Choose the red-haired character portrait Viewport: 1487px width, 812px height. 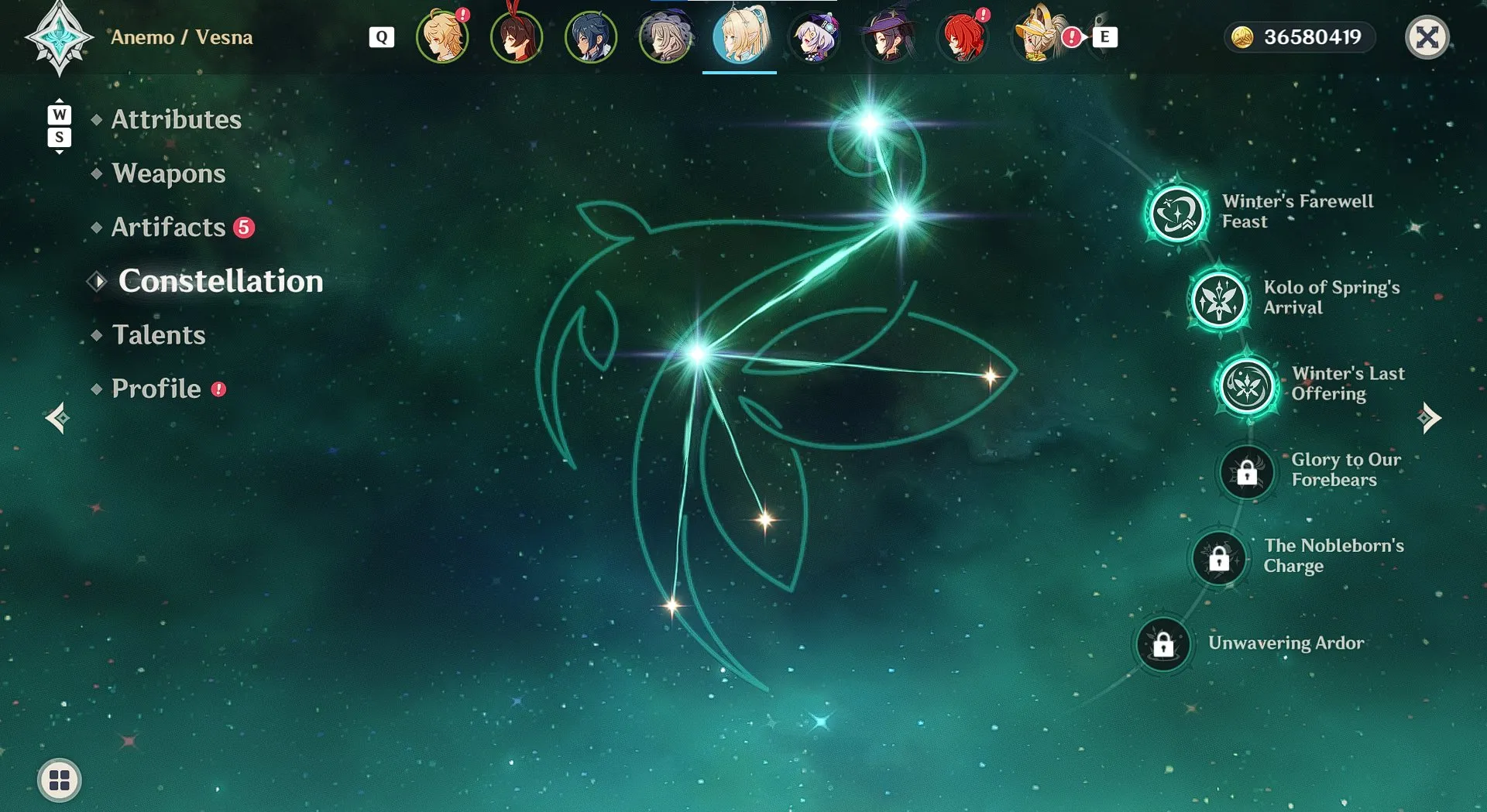[x=963, y=36]
